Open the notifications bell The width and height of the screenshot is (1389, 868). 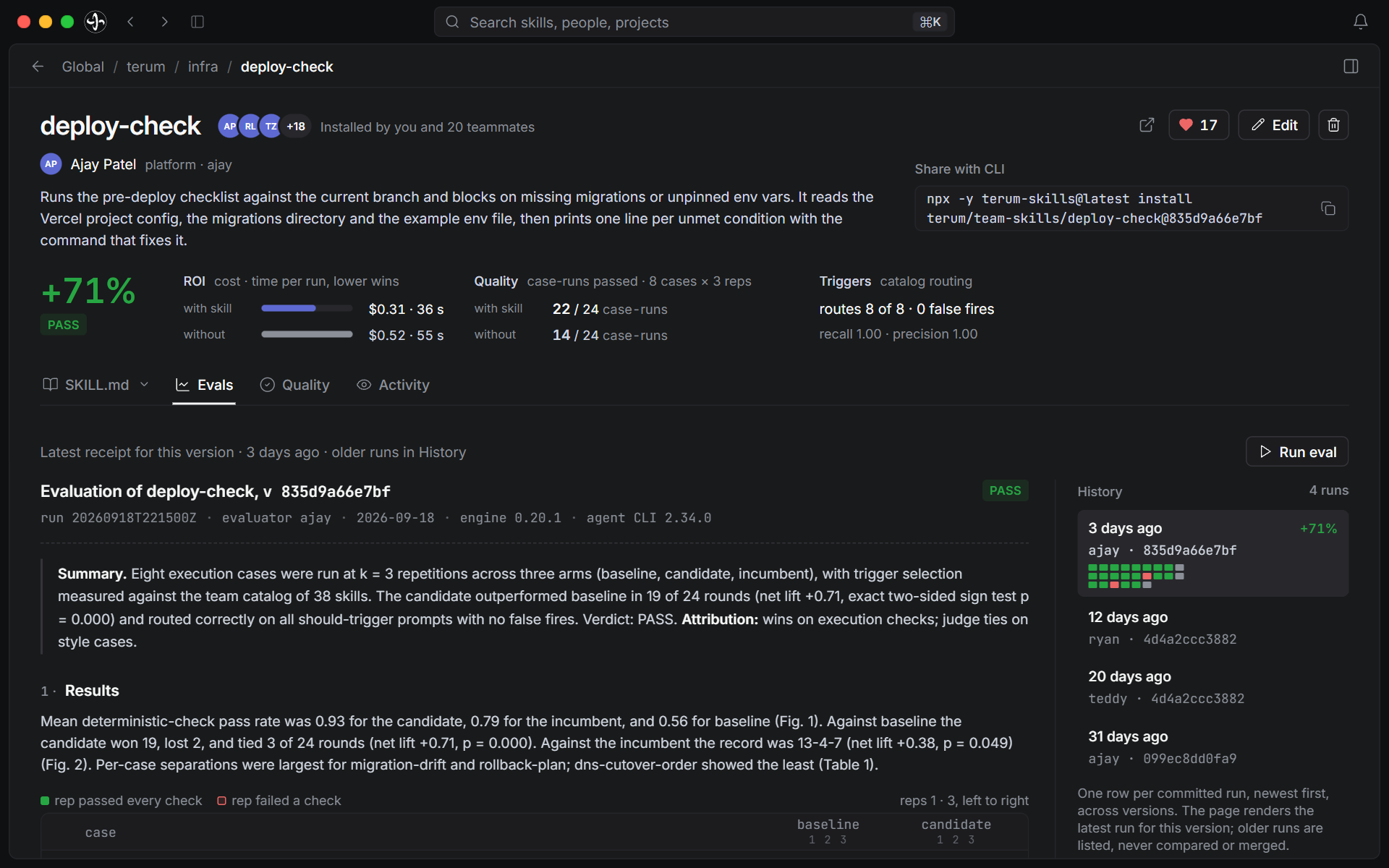pyautogui.click(x=1361, y=22)
